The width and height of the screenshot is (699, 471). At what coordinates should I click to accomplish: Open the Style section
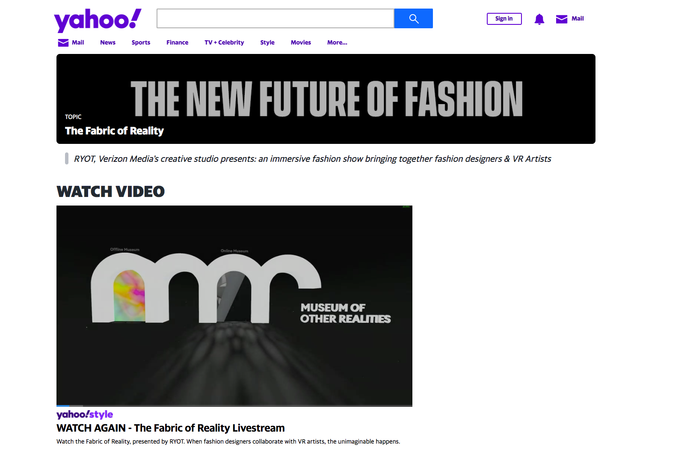pos(267,43)
